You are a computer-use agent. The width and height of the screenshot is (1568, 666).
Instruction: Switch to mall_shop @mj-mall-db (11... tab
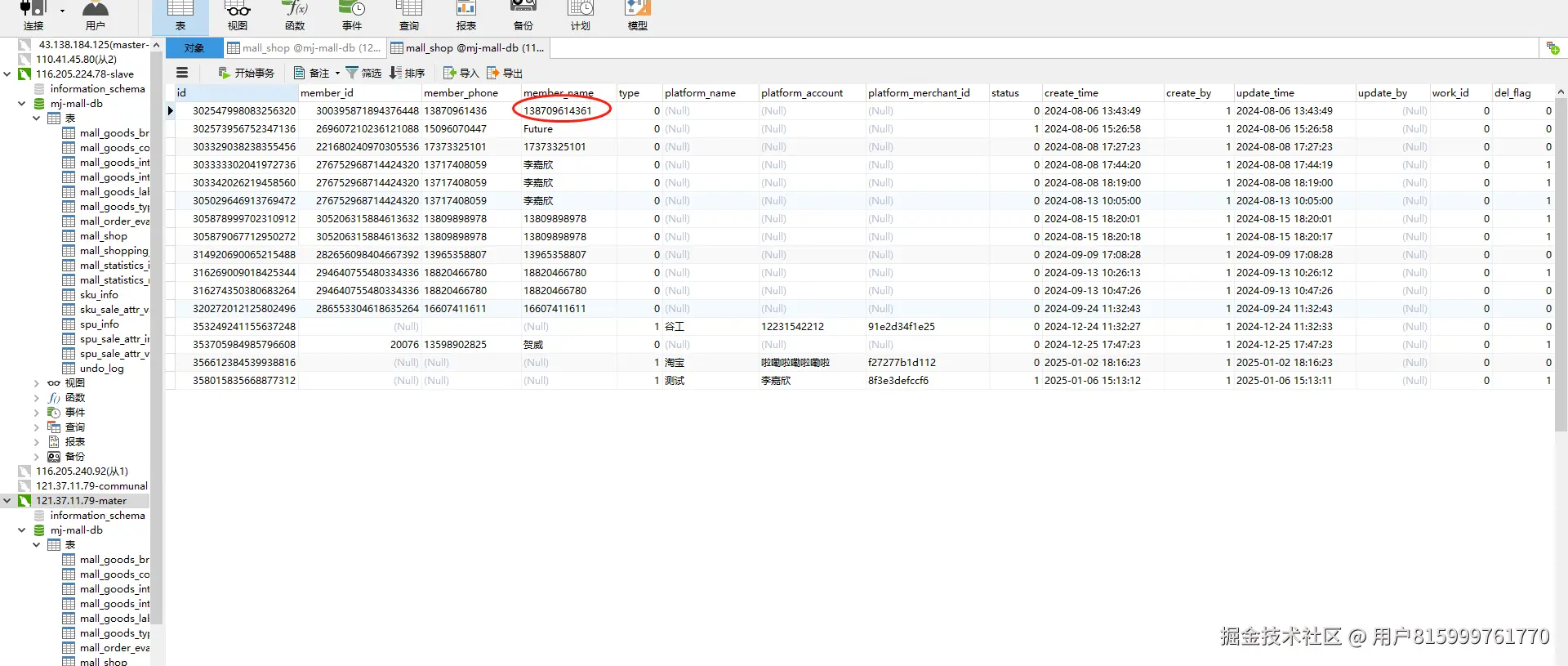pyautogui.click(x=468, y=48)
